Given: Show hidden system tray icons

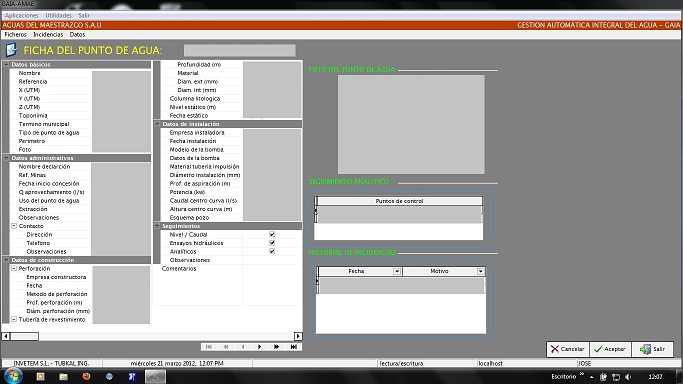Looking at the screenshot, I should tap(592, 377).
